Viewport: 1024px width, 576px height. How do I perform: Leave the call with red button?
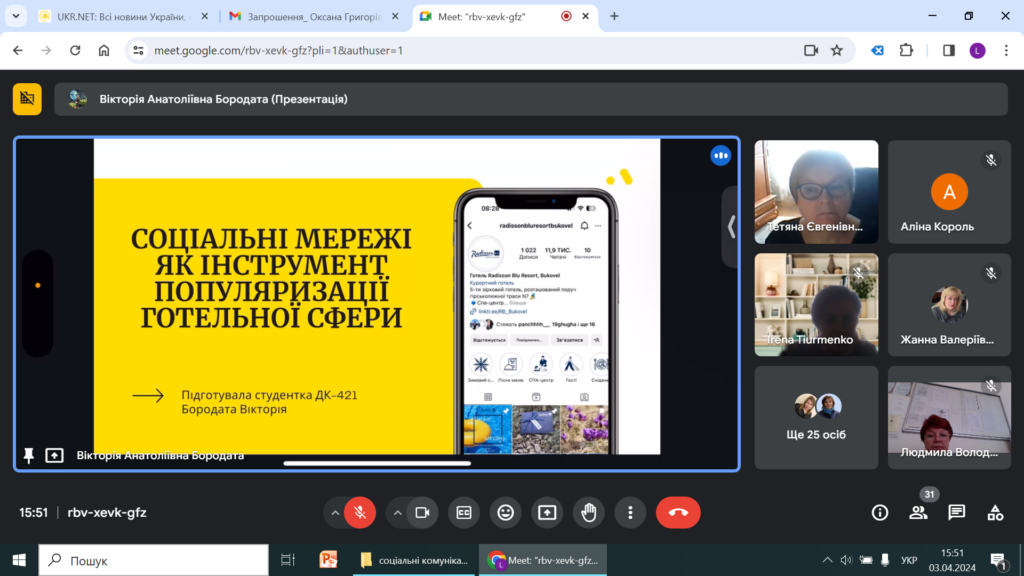coord(678,512)
